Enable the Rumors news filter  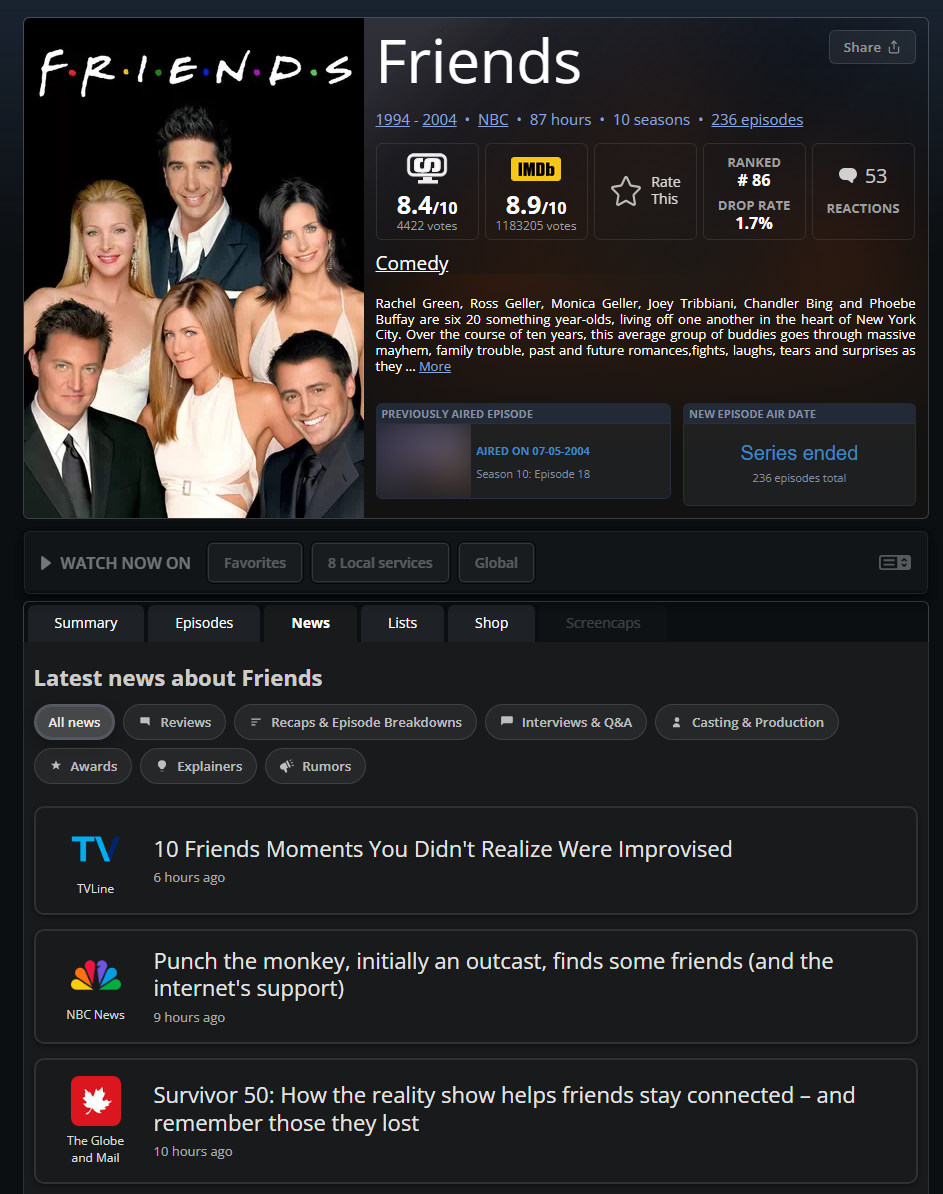pyautogui.click(x=315, y=766)
